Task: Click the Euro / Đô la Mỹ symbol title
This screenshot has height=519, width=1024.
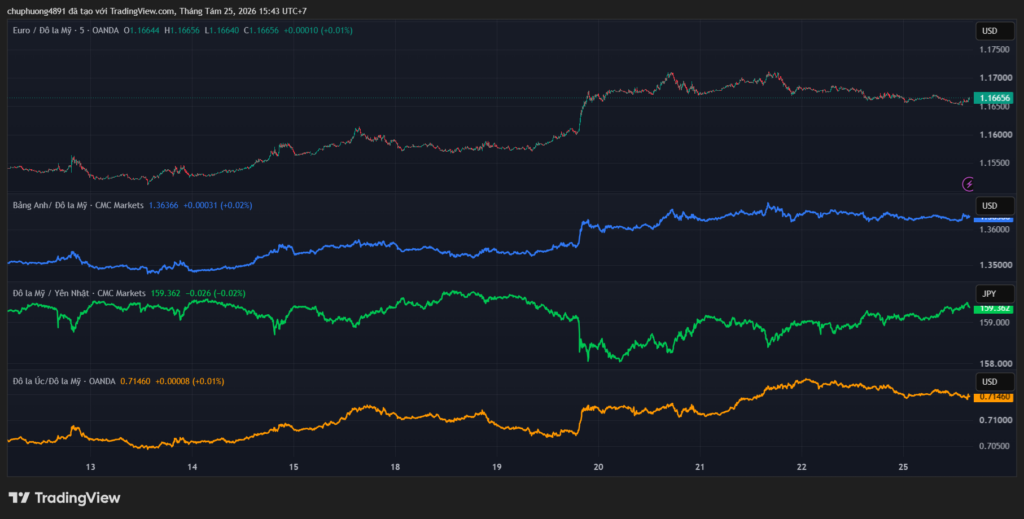Action: tap(66, 30)
